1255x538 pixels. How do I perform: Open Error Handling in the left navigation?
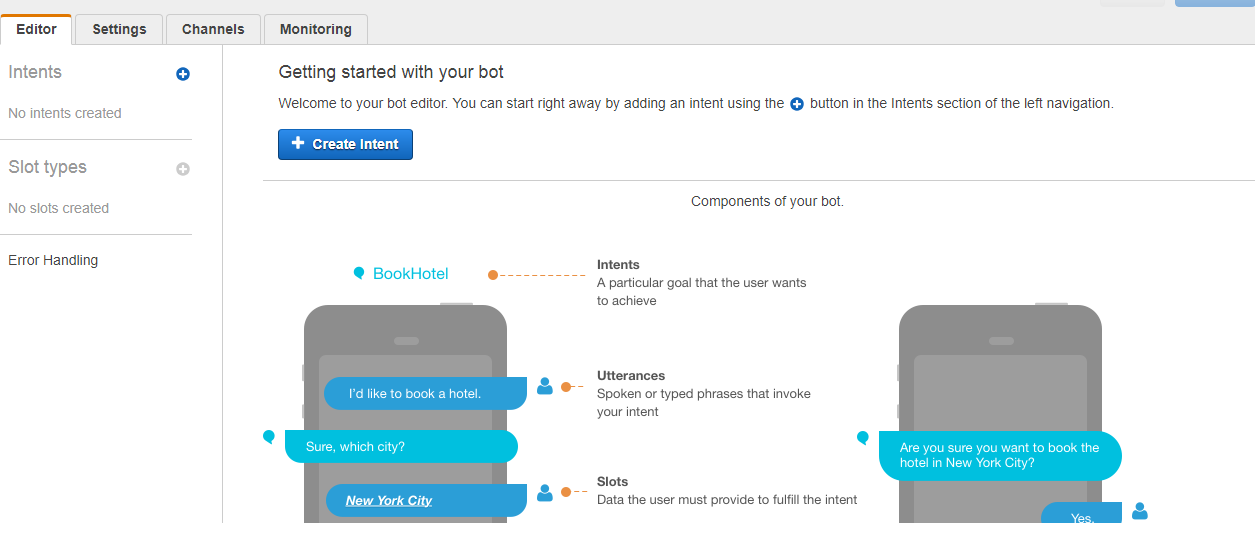[53, 260]
